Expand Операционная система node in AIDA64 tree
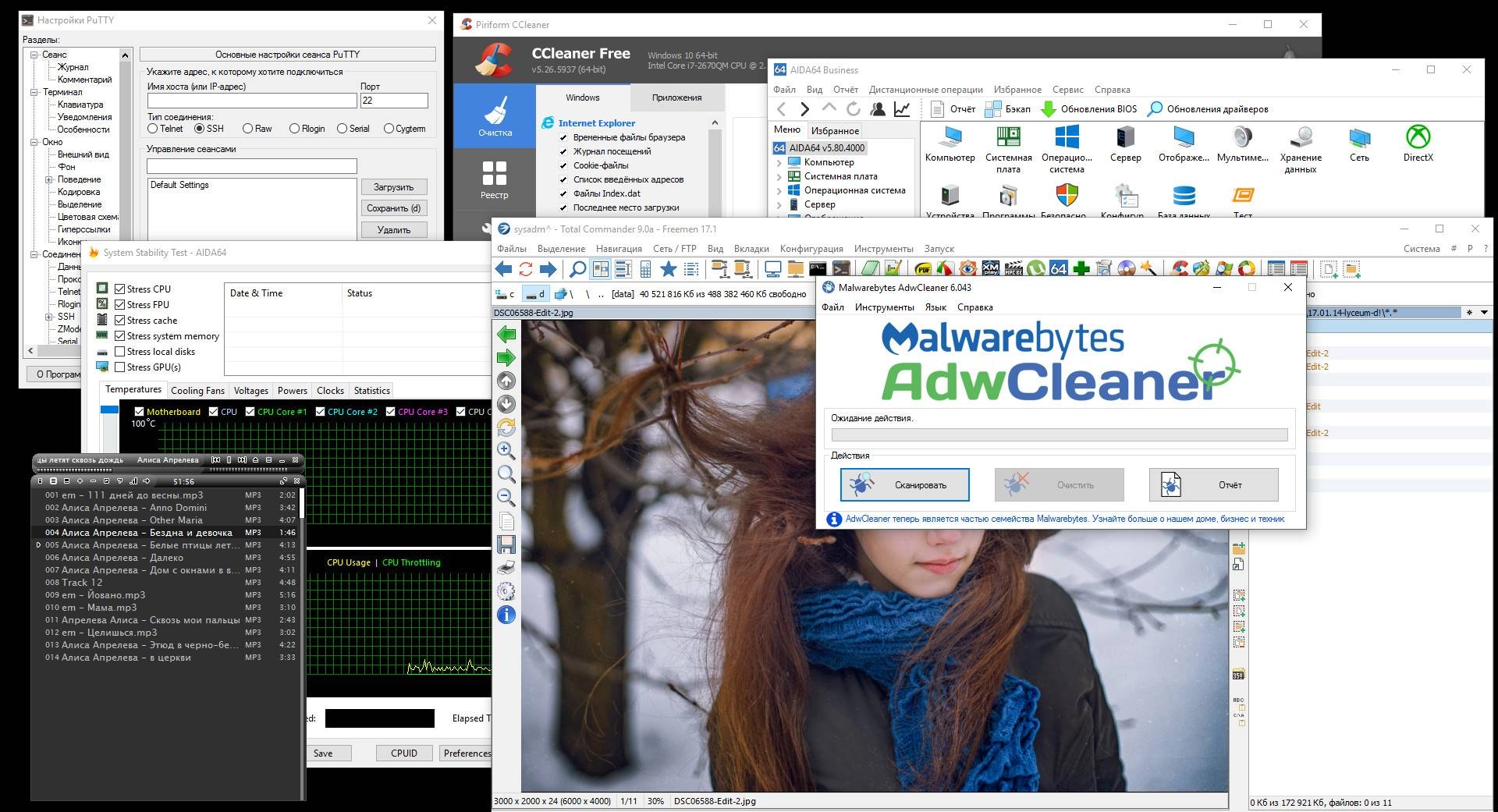Screen dimensions: 1498x812 coord(779,190)
